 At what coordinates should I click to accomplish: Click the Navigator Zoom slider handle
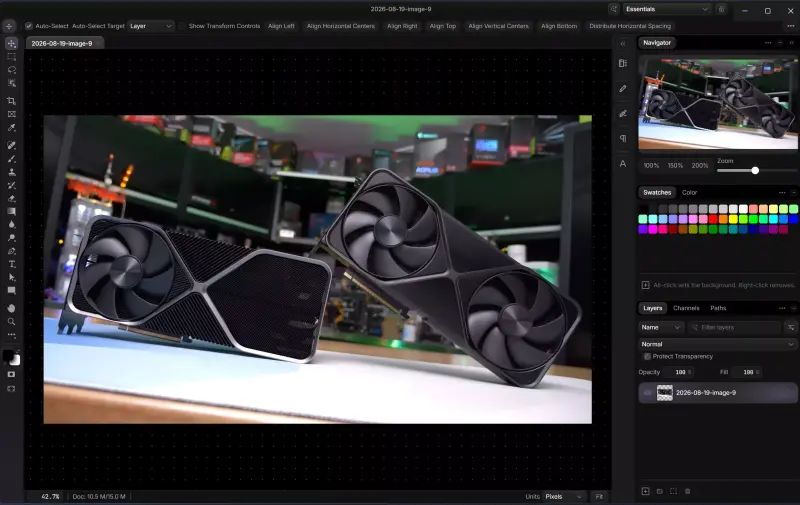coord(755,170)
